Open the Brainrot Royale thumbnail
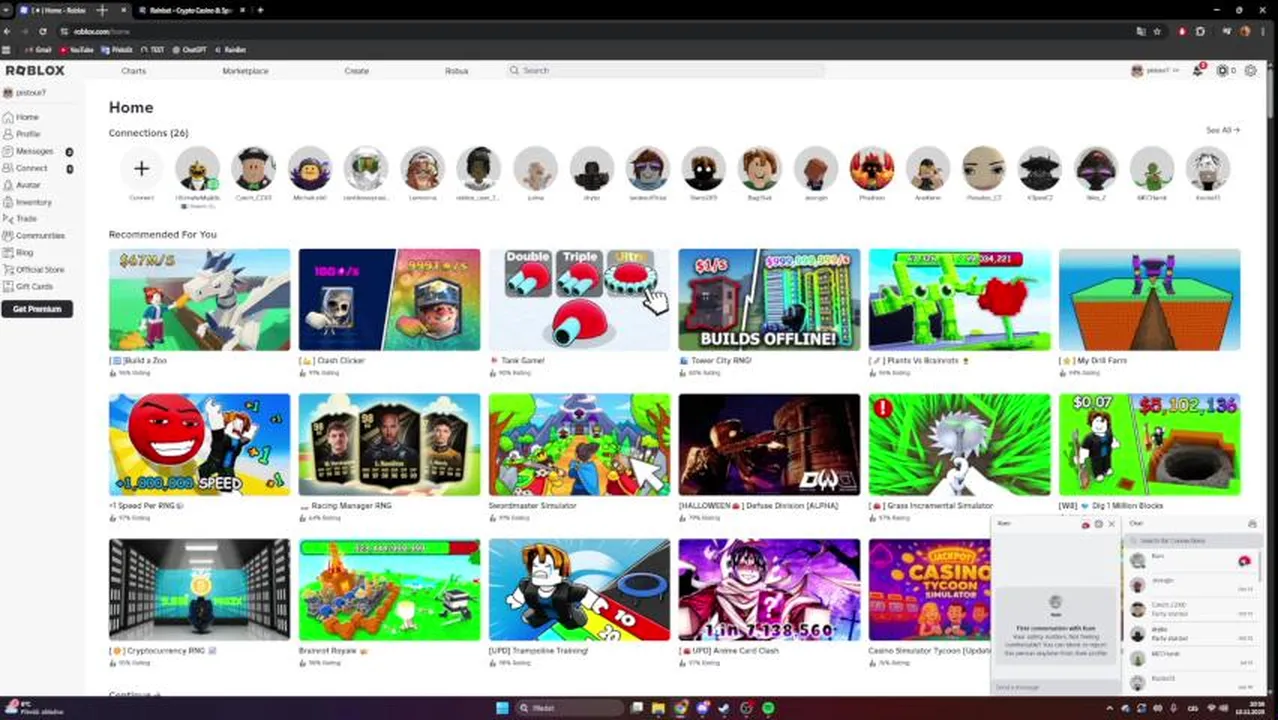1278x720 pixels. tap(389, 590)
